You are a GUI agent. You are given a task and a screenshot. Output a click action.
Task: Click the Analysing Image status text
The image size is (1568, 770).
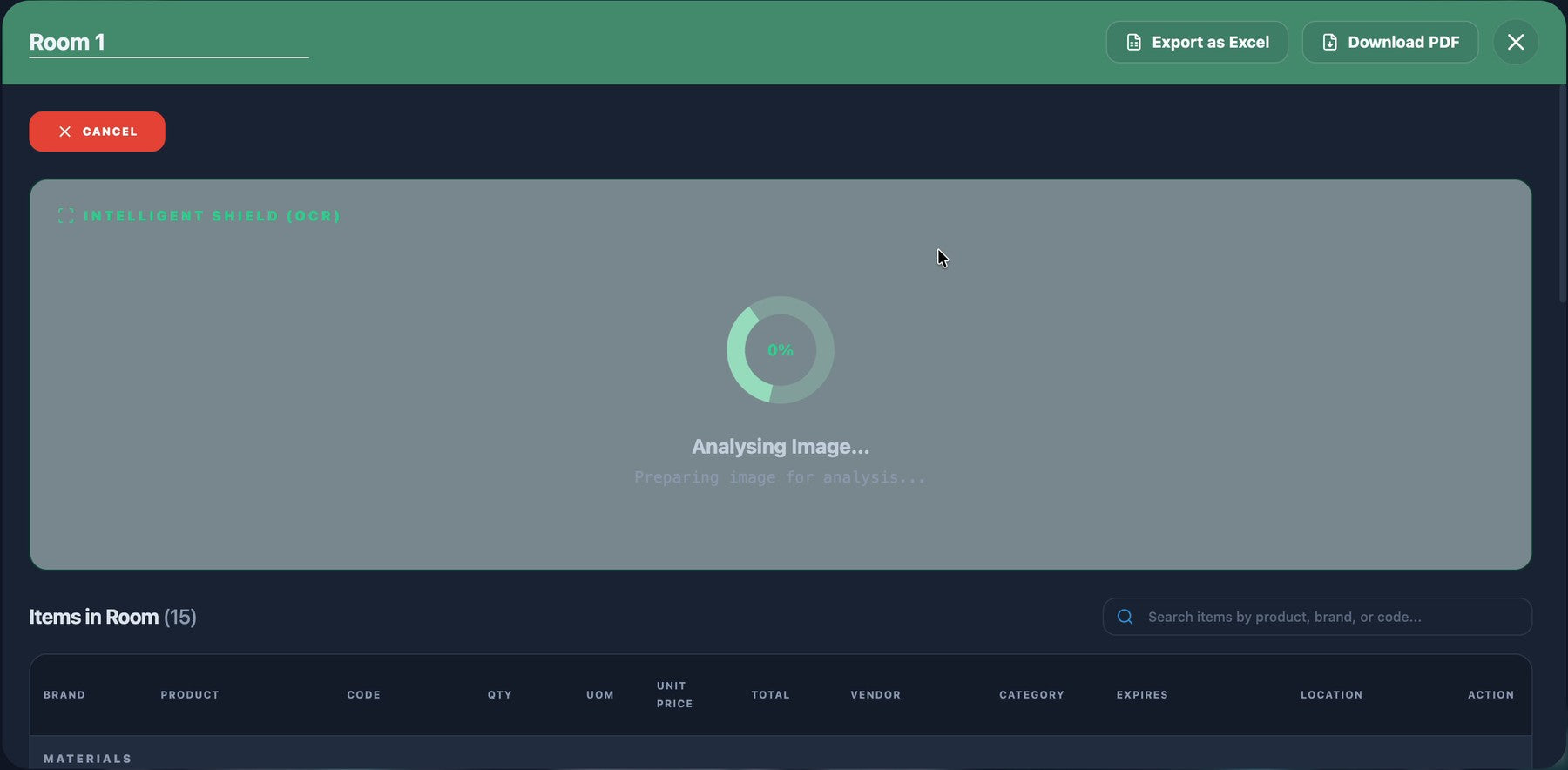781,447
